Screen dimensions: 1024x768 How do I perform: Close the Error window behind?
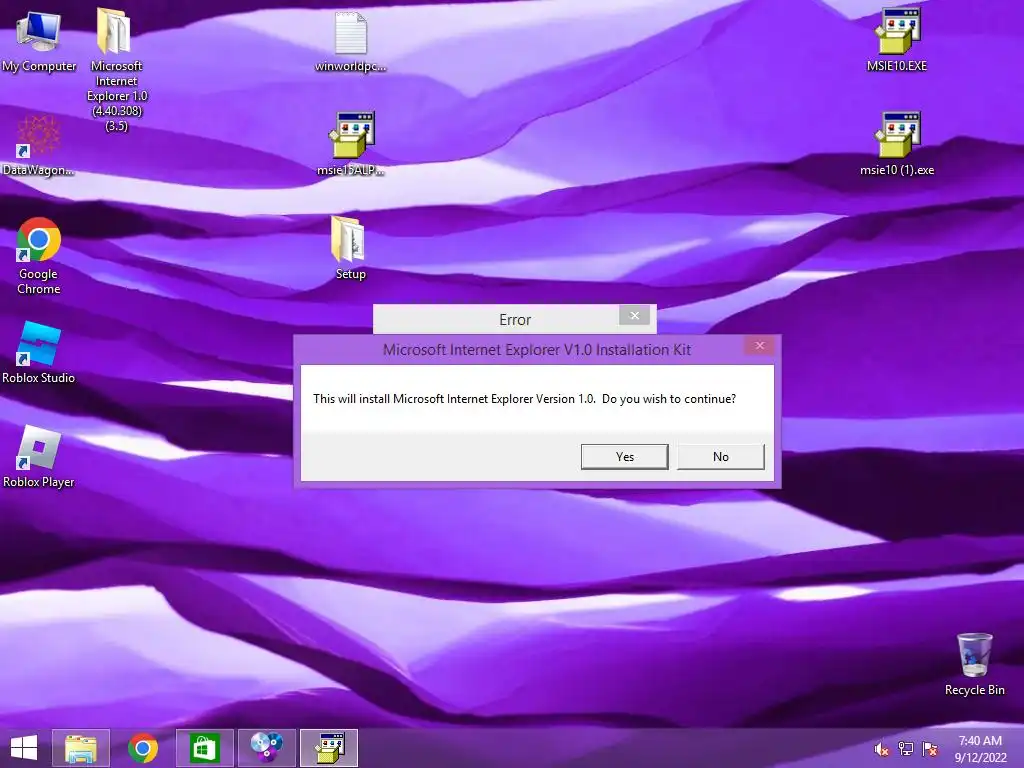[634, 315]
